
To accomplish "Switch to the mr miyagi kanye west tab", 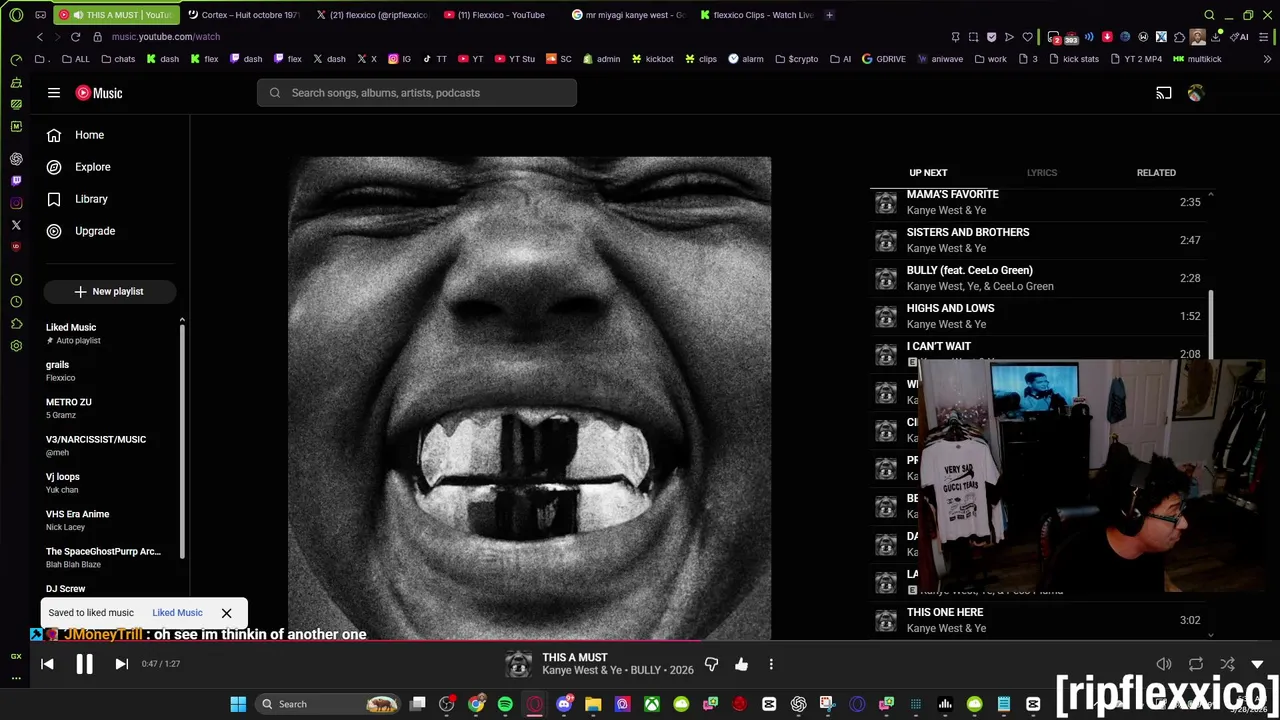I will pyautogui.click(x=628, y=15).
